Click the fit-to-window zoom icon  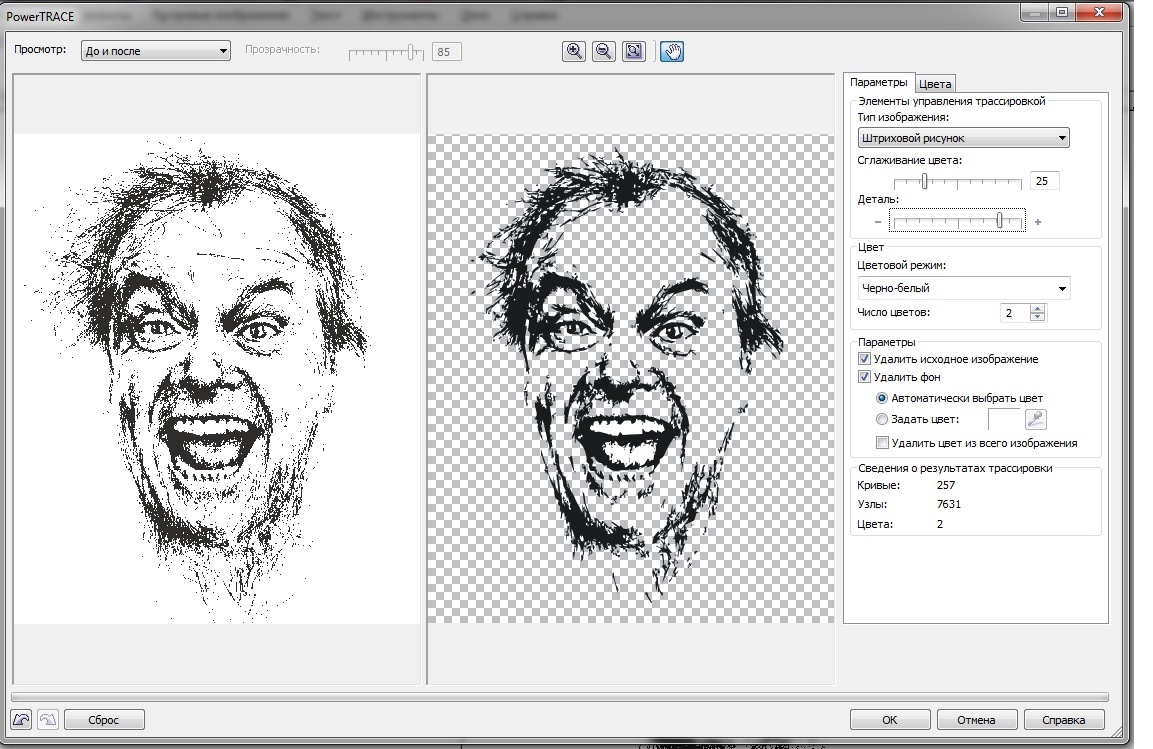pyautogui.click(x=634, y=51)
